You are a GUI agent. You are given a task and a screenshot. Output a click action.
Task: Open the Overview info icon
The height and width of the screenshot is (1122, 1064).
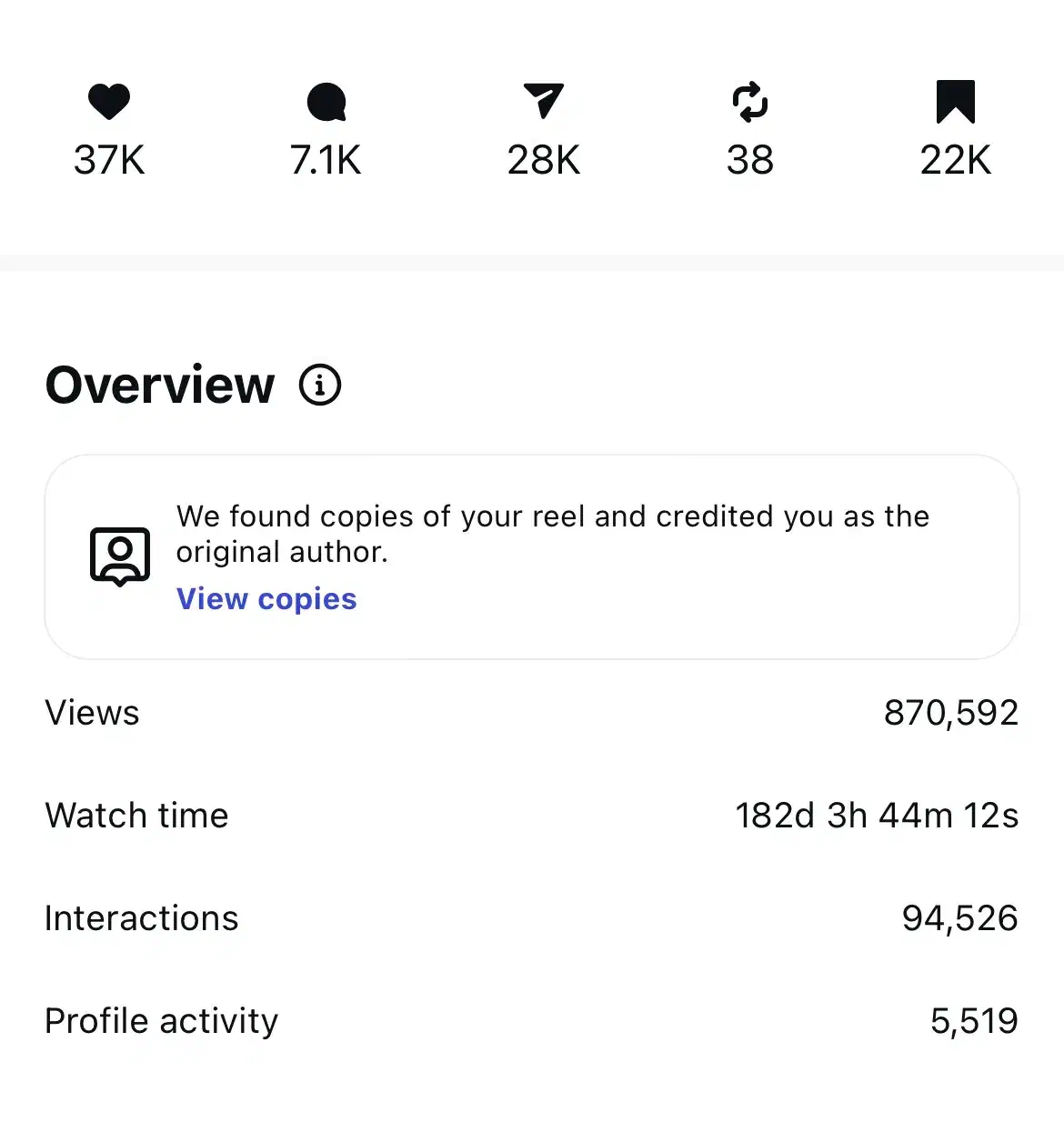[320, 385]
